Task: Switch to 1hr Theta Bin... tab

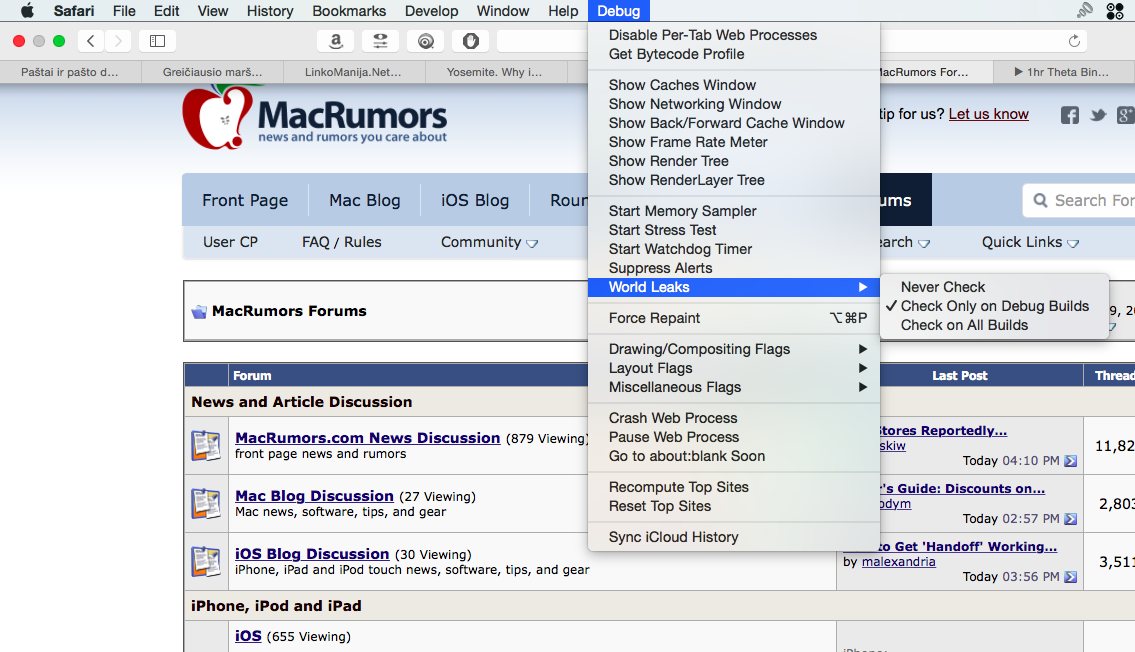Action: [x=1063, y=72]
